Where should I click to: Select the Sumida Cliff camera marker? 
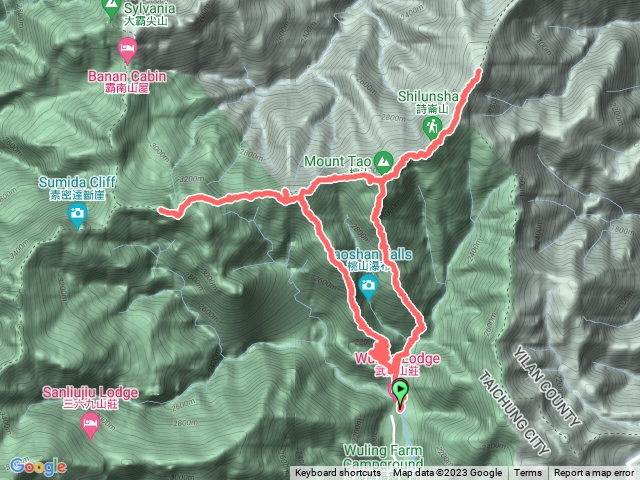tap(77, 216)
